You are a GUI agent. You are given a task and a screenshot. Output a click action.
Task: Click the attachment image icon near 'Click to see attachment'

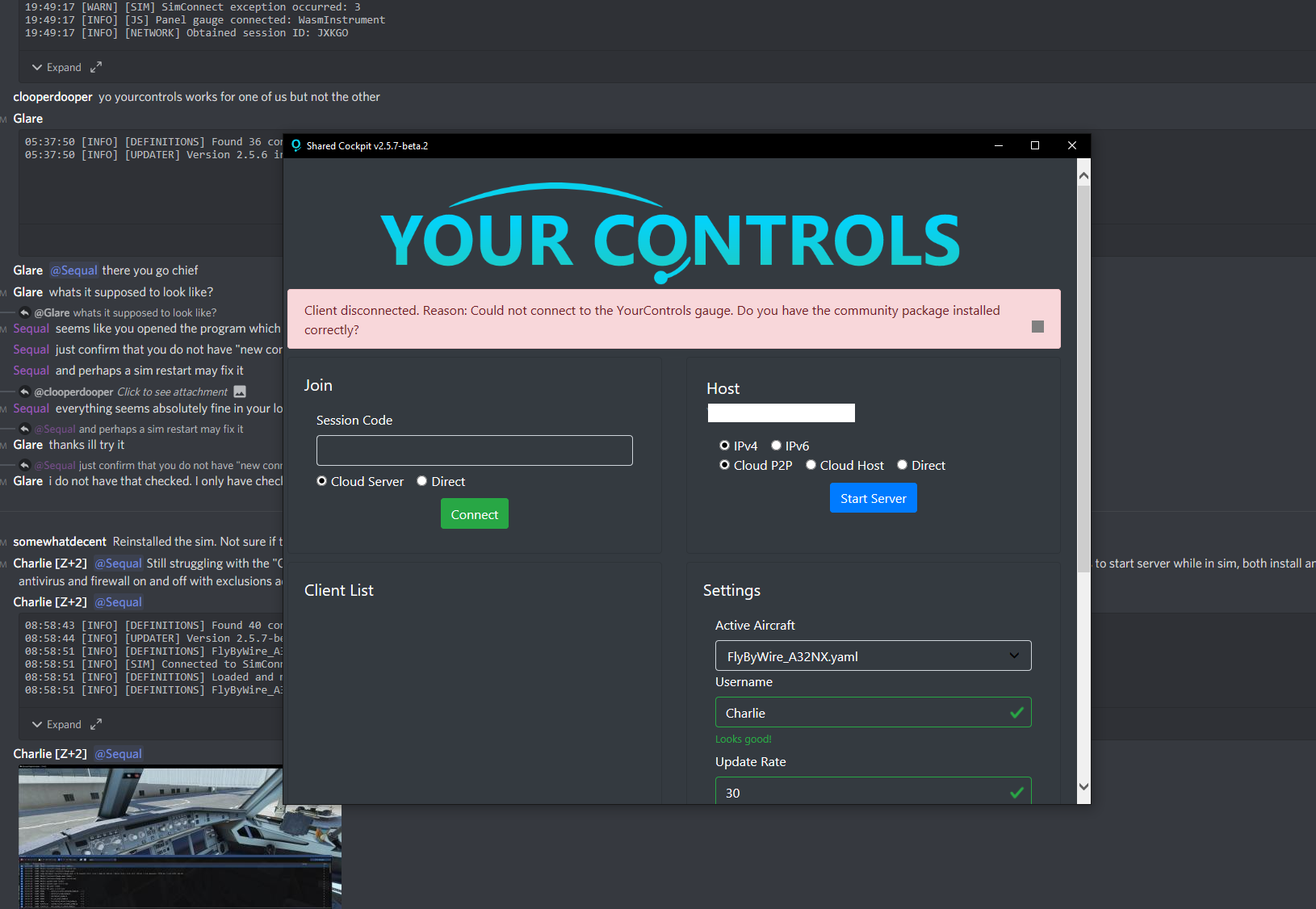coord(239,392)
